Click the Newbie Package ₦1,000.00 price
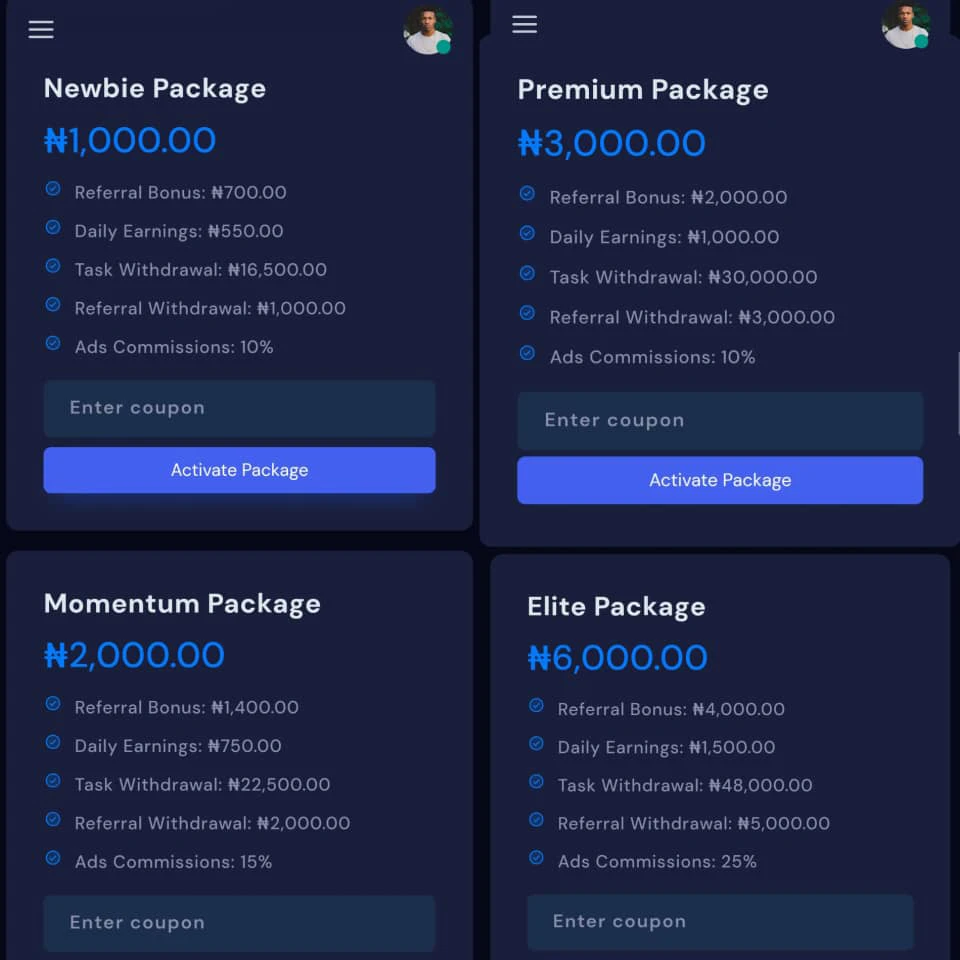 pyautogui.click(x=130, y=140)
